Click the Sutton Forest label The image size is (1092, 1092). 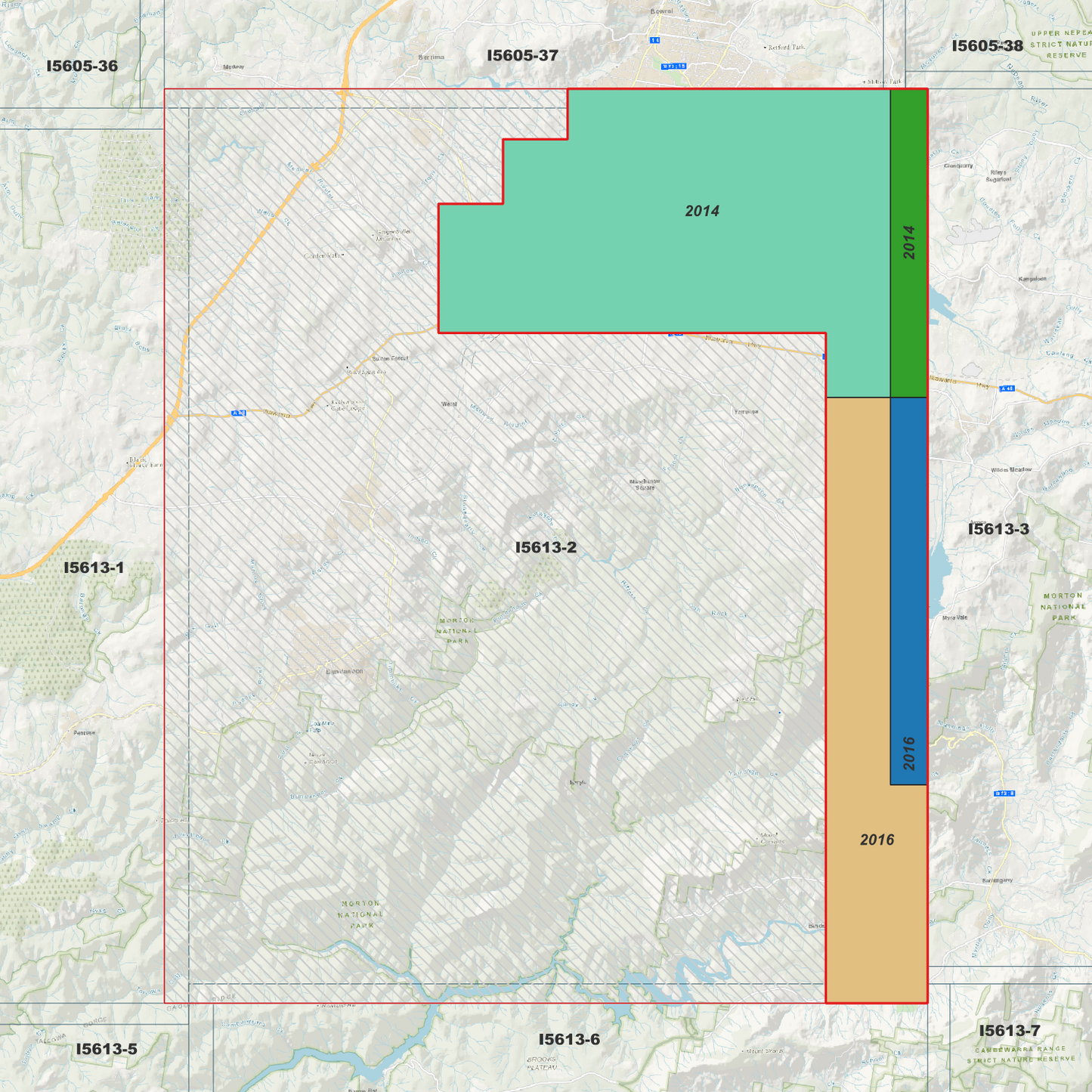tap(390, 357)
